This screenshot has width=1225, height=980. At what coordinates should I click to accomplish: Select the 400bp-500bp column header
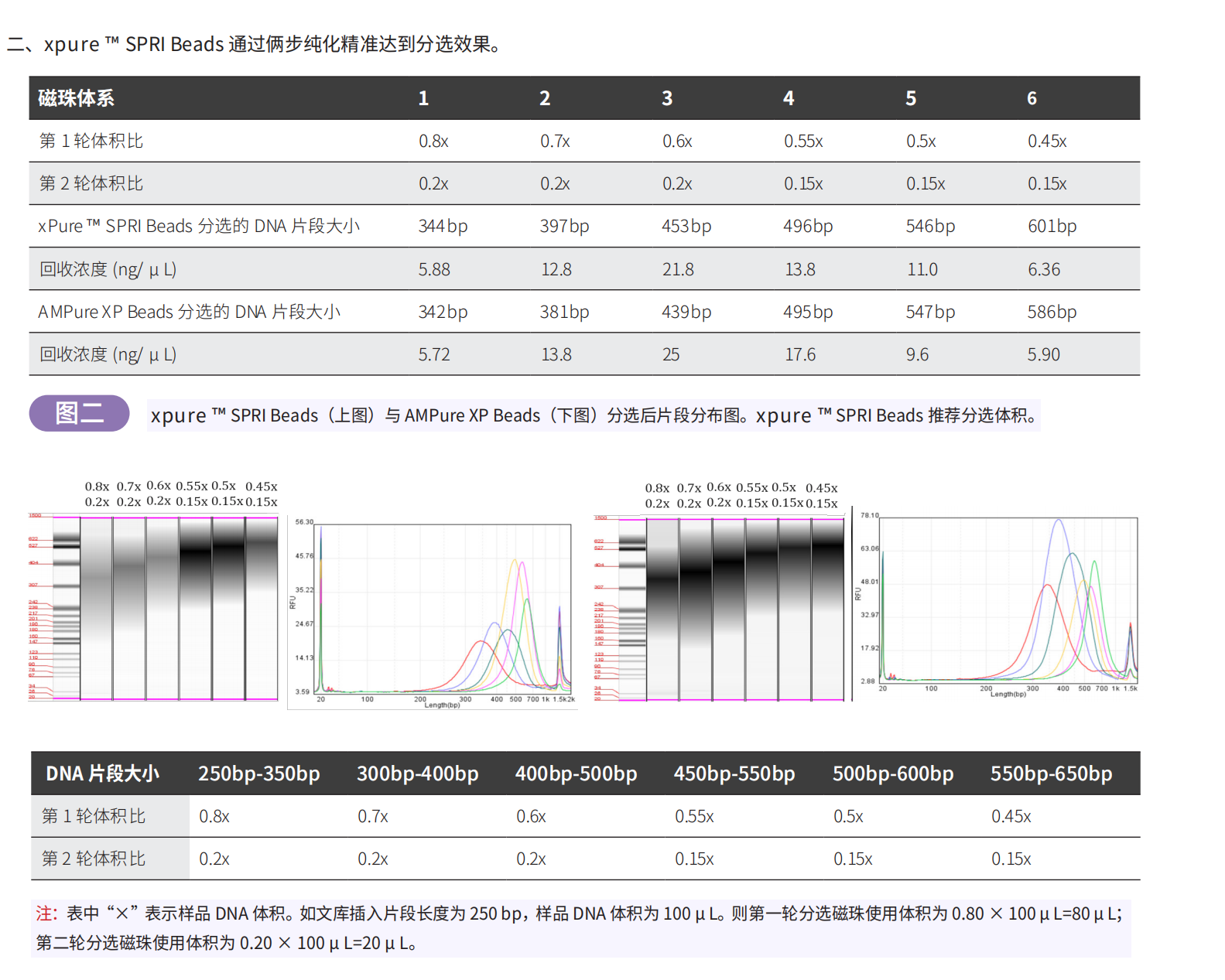tap(577, 773)
